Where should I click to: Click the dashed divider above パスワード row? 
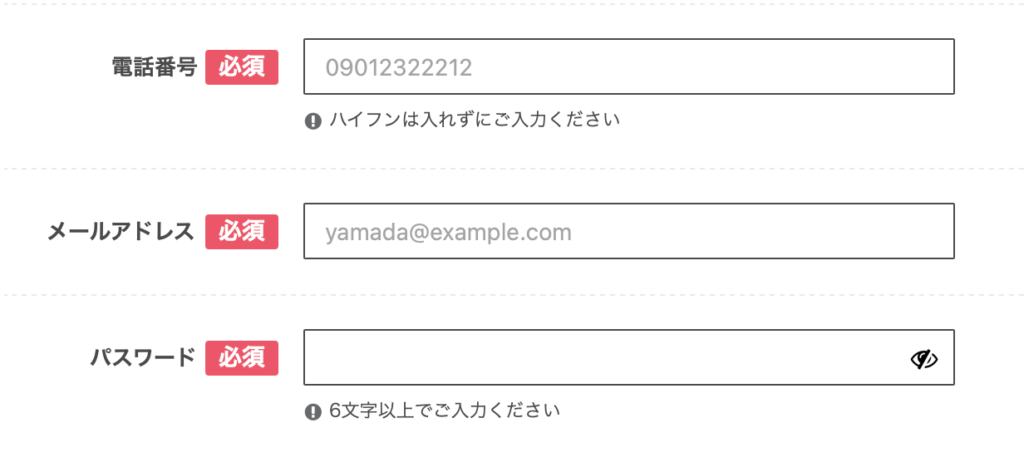[x=512, y=295]
